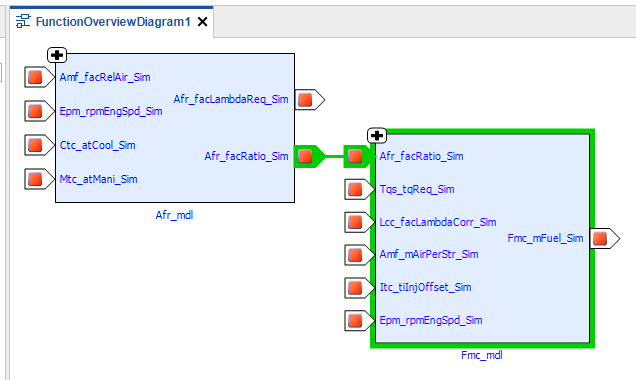This screenshot has height=380, width=636.
Task: Click the Ctc_atCool_Sim input port icon
Action: point(38,145)
